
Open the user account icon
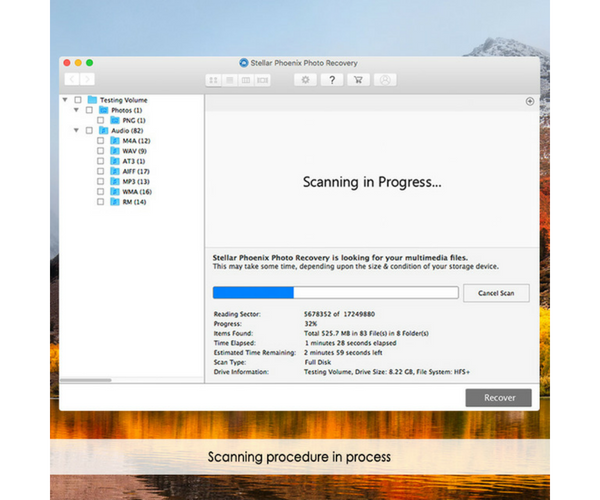pyautogui.click(x=385, y=80)
